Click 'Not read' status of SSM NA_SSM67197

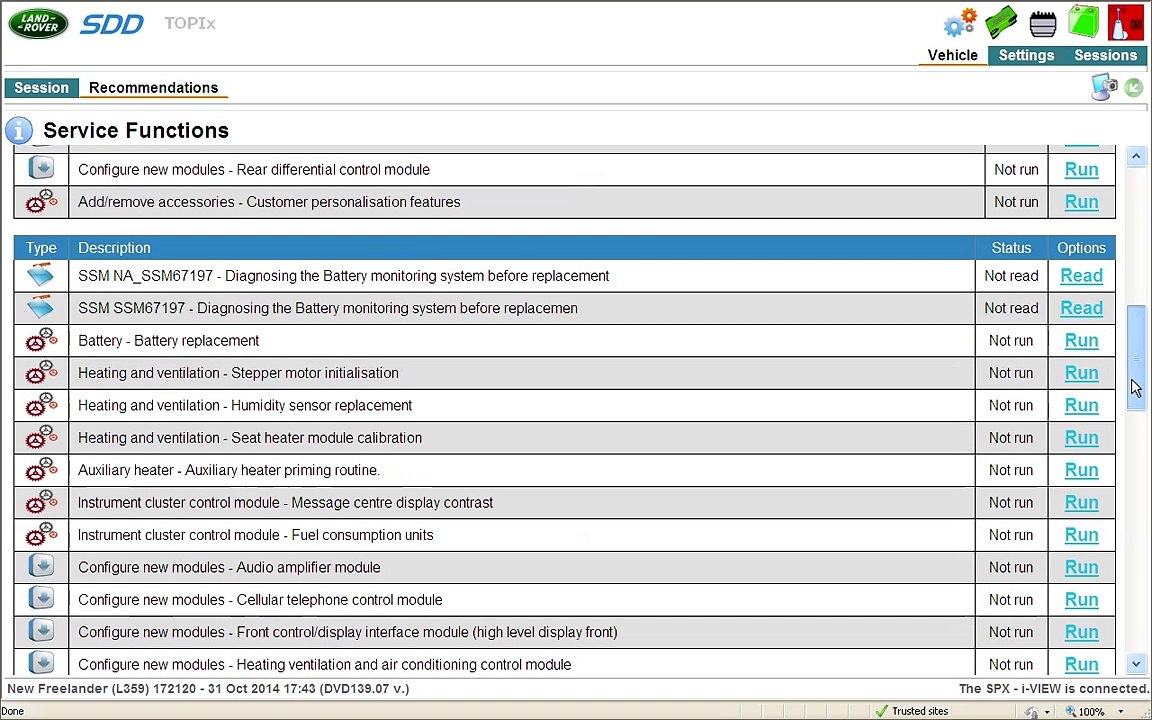tap(1011, 276)
